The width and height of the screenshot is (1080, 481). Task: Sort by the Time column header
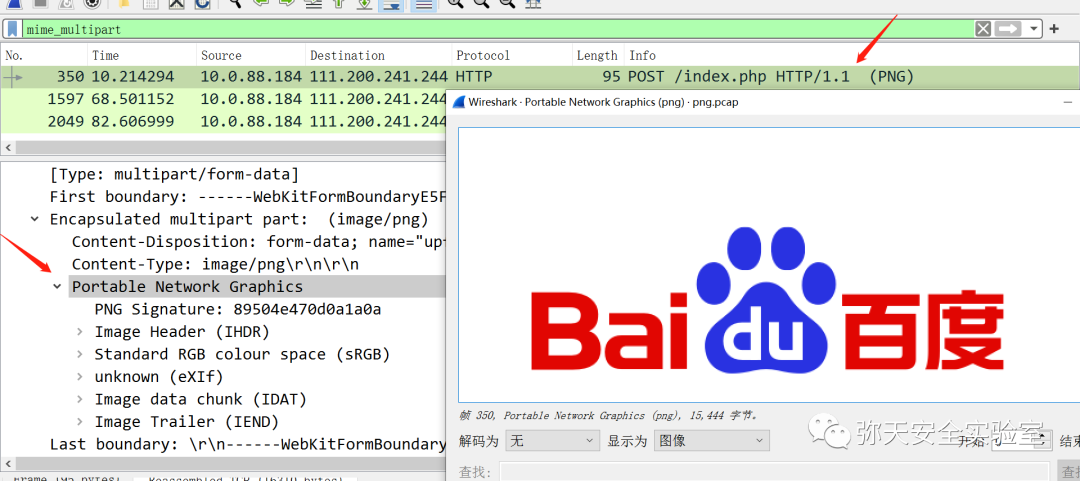click(x=142, y=55)
